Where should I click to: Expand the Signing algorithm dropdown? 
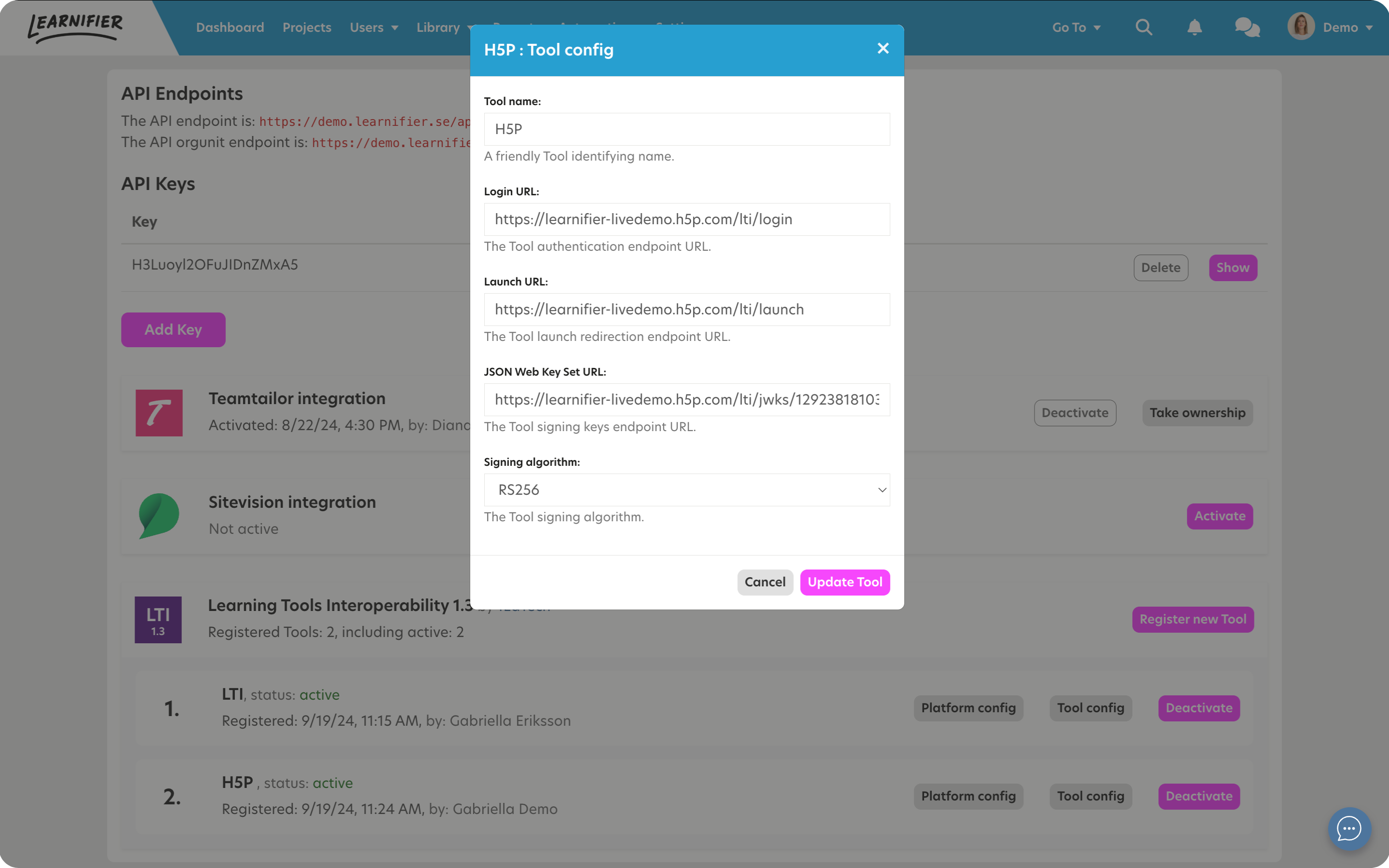[686, 489]
